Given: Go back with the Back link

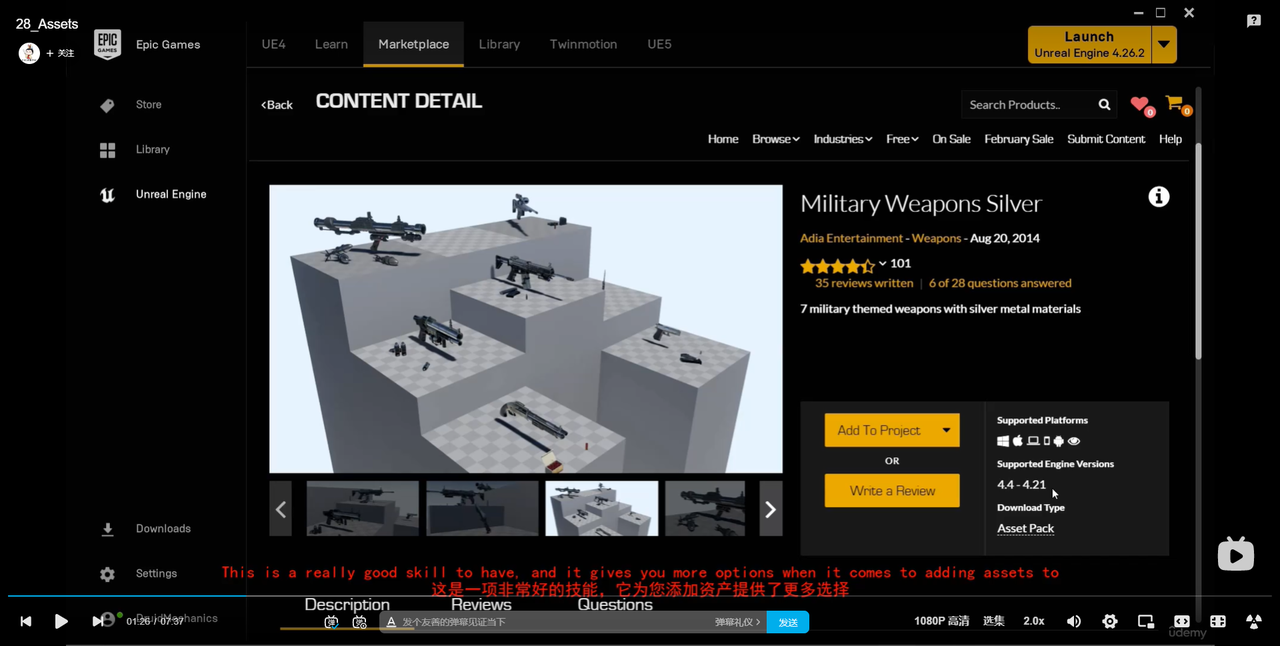Looking at the screenshot, I should (277, 105).
